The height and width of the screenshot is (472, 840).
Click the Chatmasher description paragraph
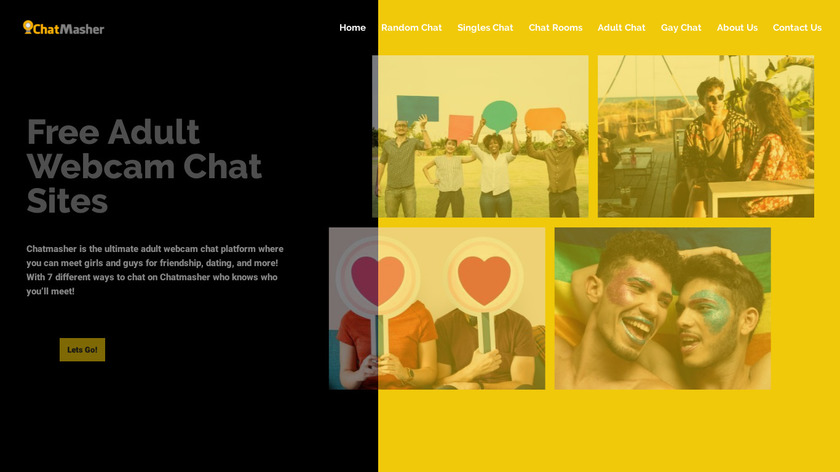[155, 270]
